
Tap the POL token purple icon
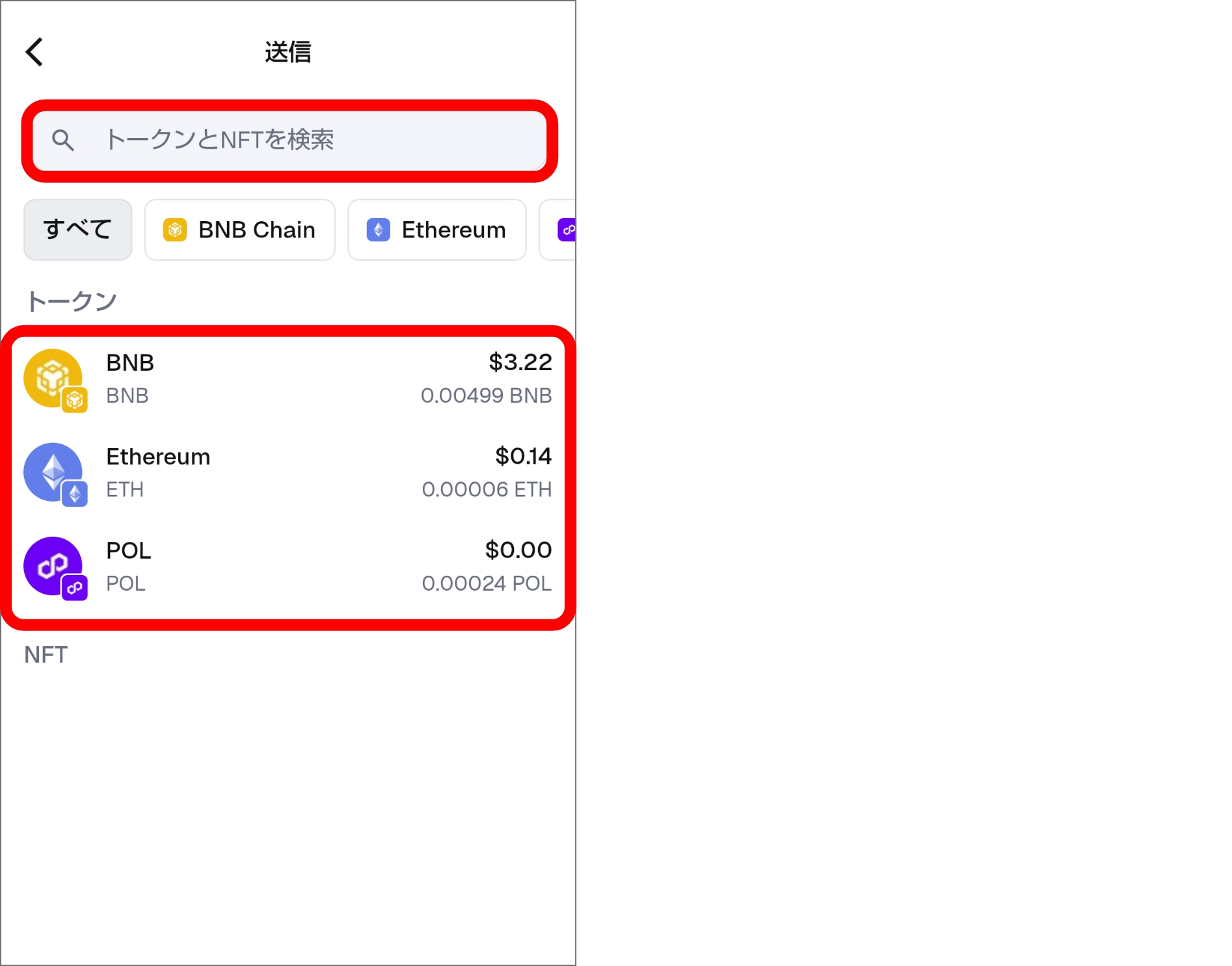53,566
